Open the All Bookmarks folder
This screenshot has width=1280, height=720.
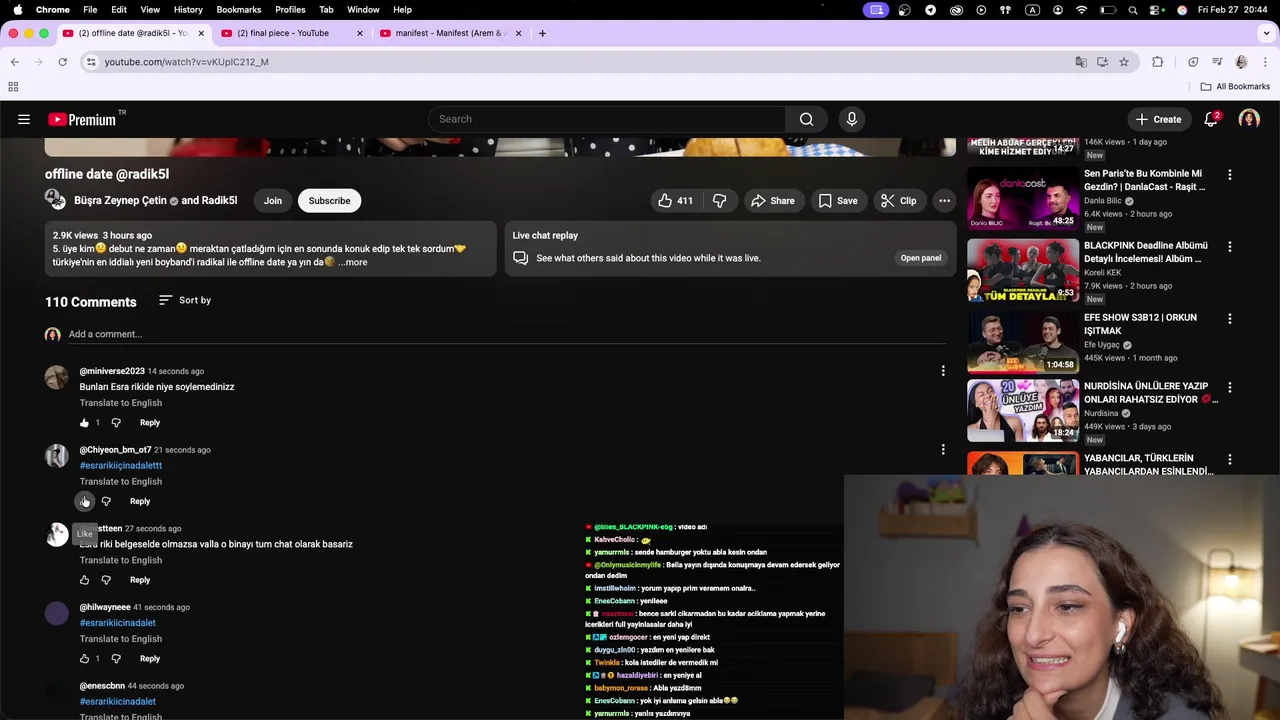pyautogui.click(x=1235, y=87)
